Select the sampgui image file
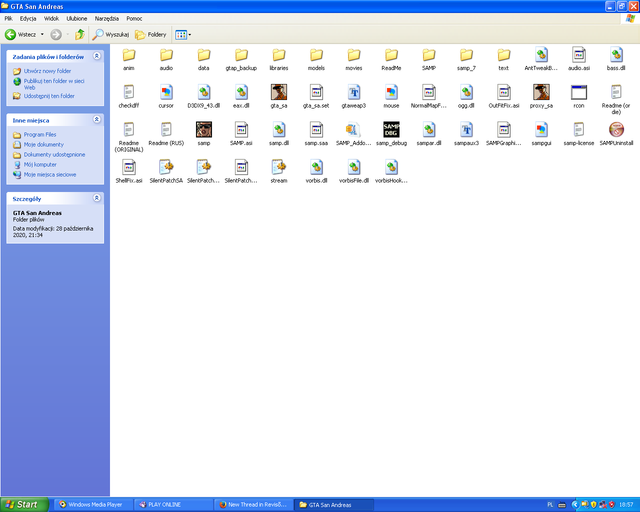 point(541,134)
